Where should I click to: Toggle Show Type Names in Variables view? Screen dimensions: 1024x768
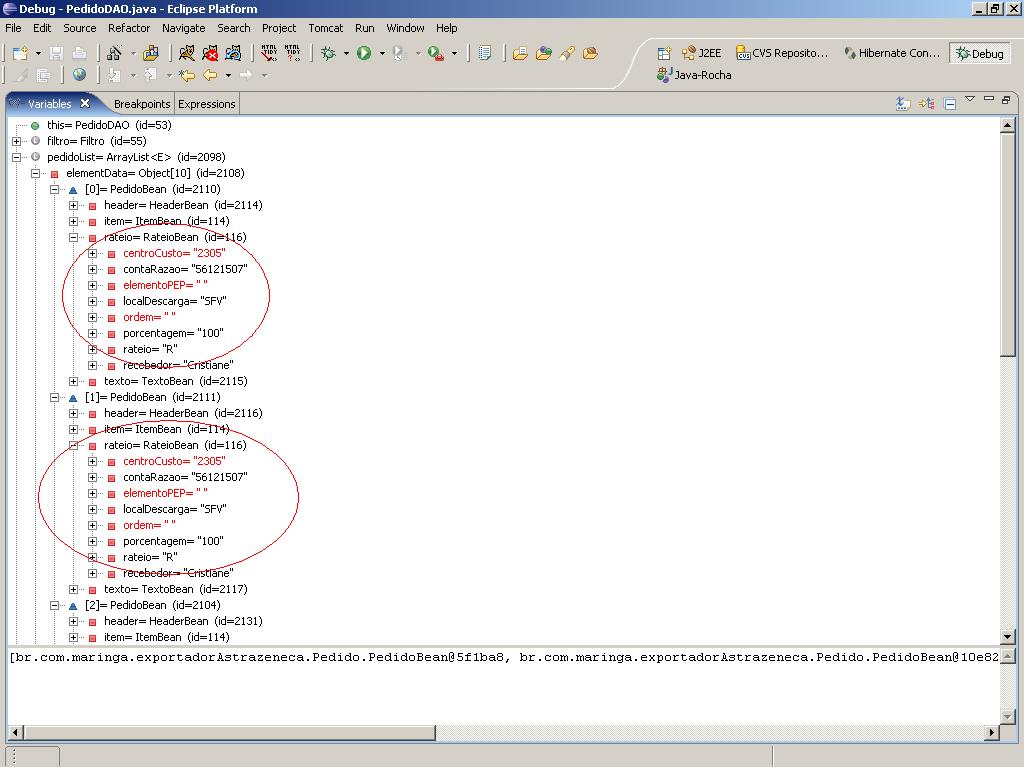[x=903, y=103]
